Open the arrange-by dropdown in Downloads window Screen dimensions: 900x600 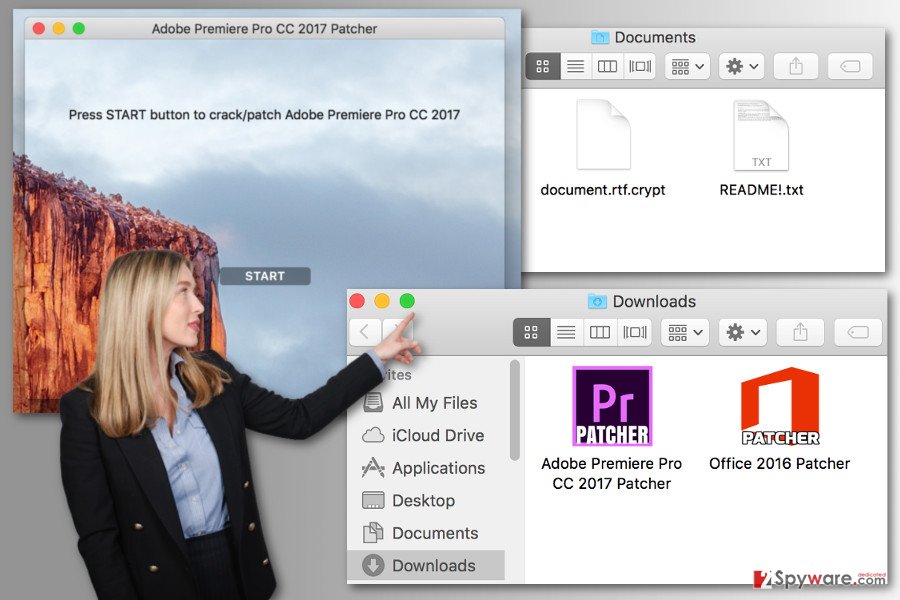click(x=685, y=332)
